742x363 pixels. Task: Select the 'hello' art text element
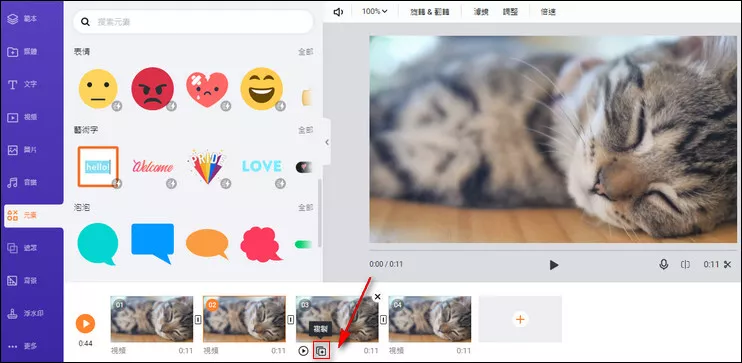98,167
